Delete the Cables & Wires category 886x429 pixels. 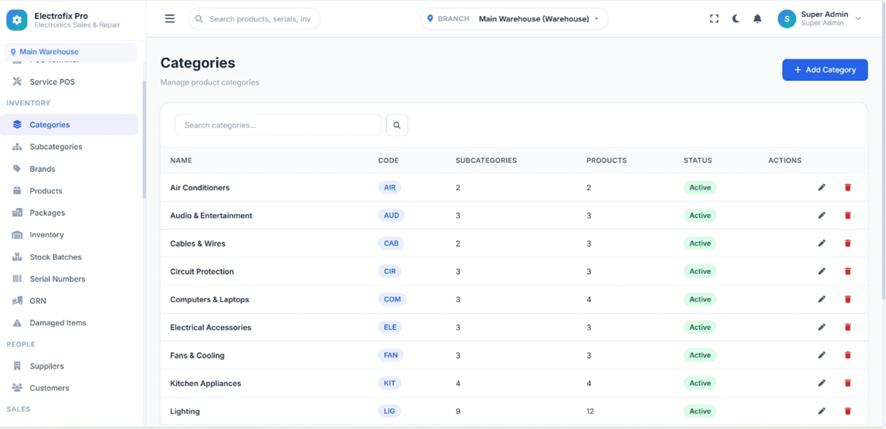pyautogui.click(x=848, y=243)
